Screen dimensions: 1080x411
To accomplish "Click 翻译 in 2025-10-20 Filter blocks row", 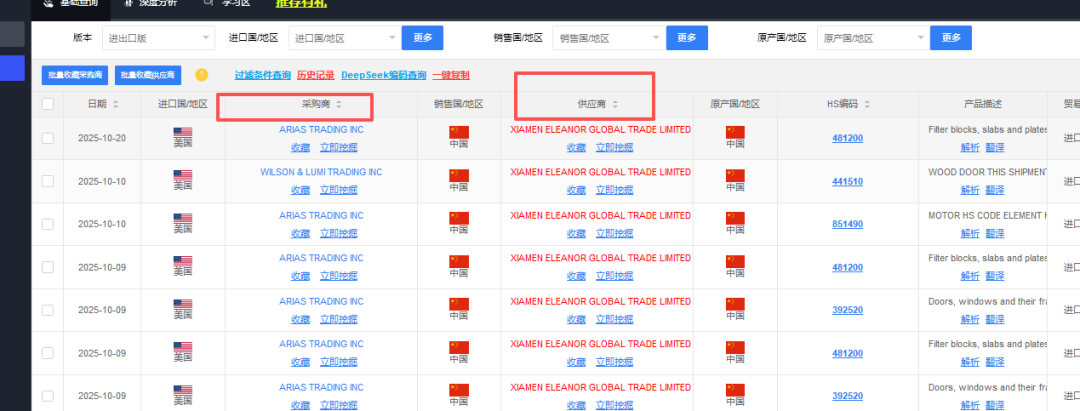I will click(995, 147).
